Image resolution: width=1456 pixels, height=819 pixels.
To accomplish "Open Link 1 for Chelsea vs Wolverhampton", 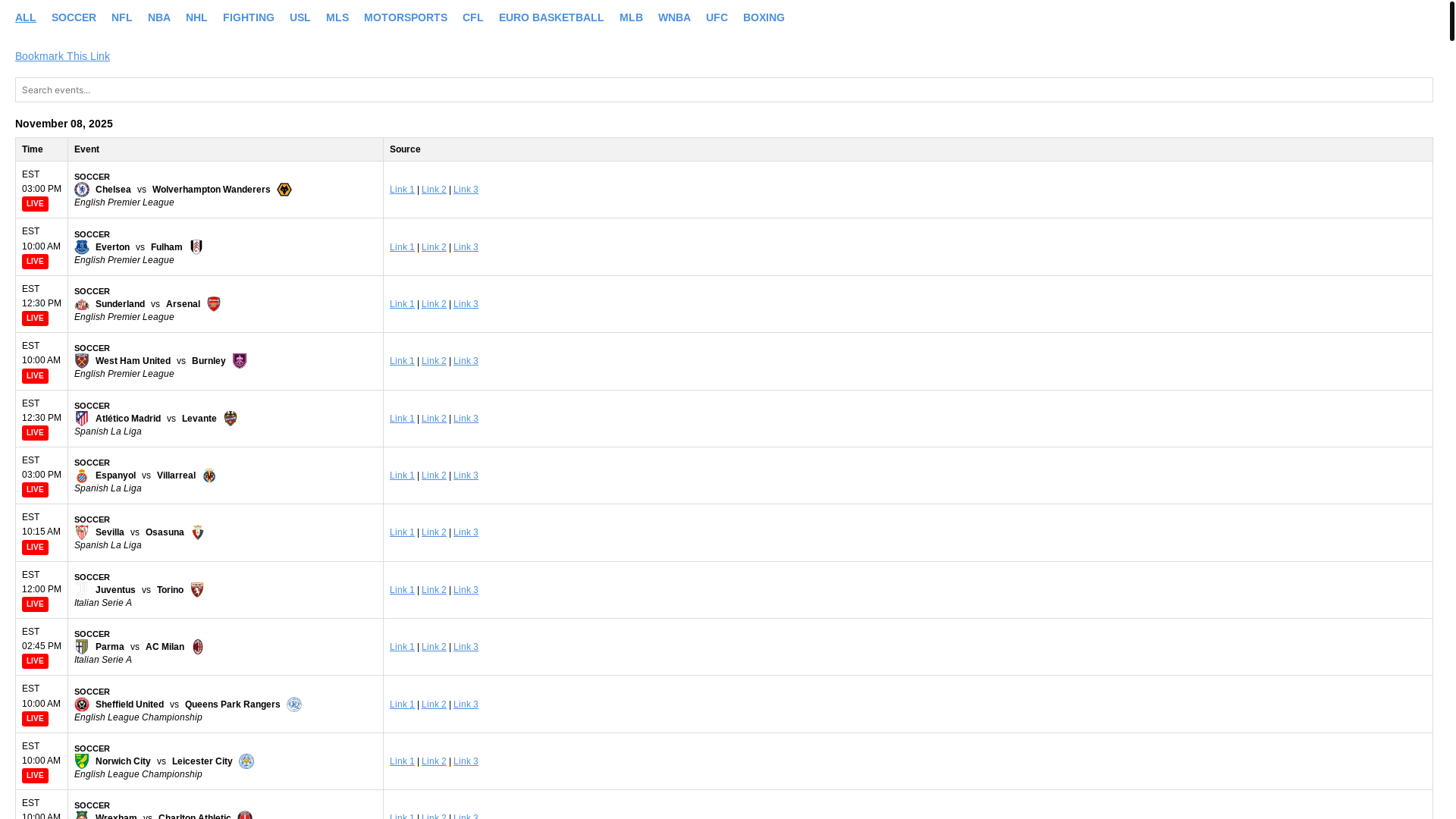I will click(x=402, y=190).
